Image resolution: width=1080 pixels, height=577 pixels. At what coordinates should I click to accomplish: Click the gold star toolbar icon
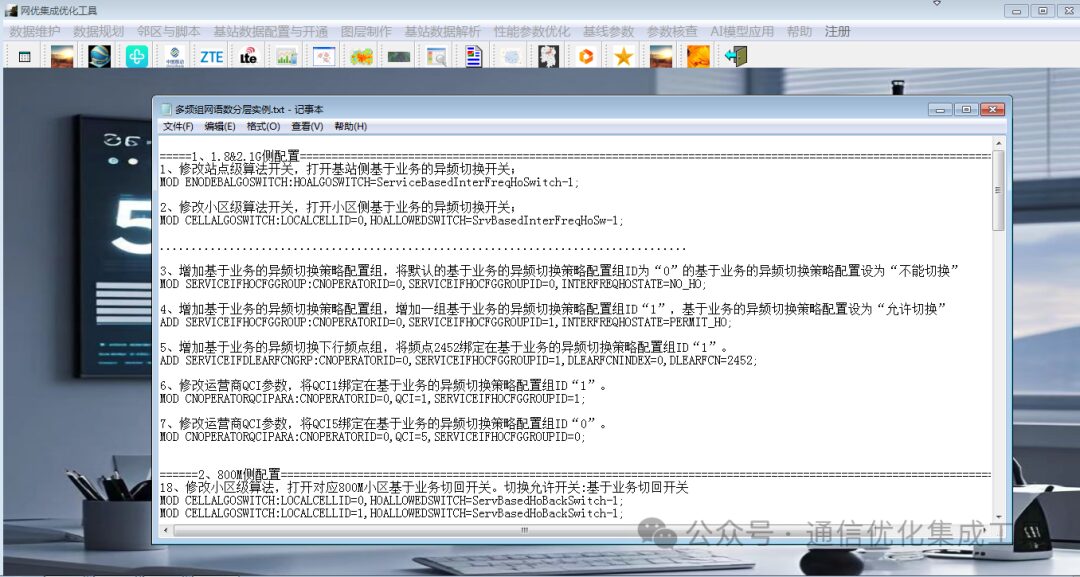(624, 56)
